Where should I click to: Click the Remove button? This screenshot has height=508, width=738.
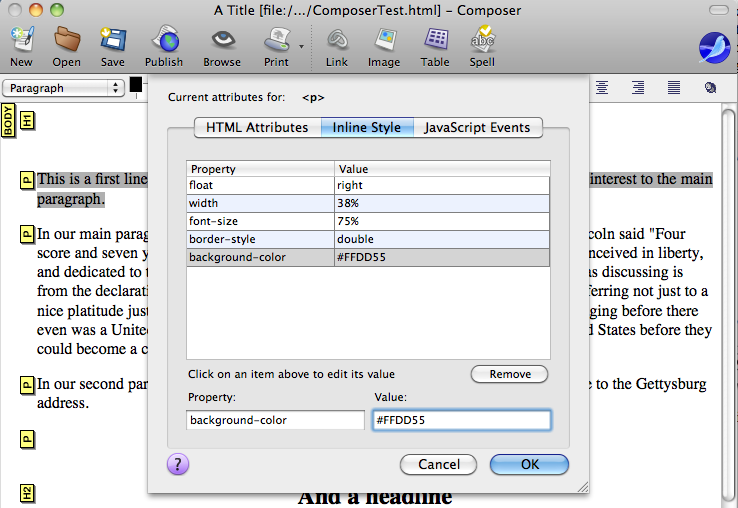(x=509, y=374)
